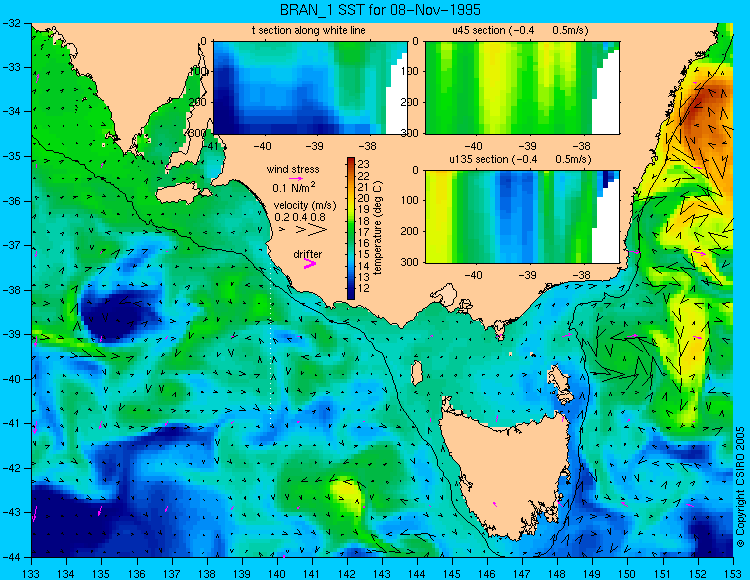
Task: Open the u45 section inset plot
Action: pyautogui.click(x=522, y=88)
